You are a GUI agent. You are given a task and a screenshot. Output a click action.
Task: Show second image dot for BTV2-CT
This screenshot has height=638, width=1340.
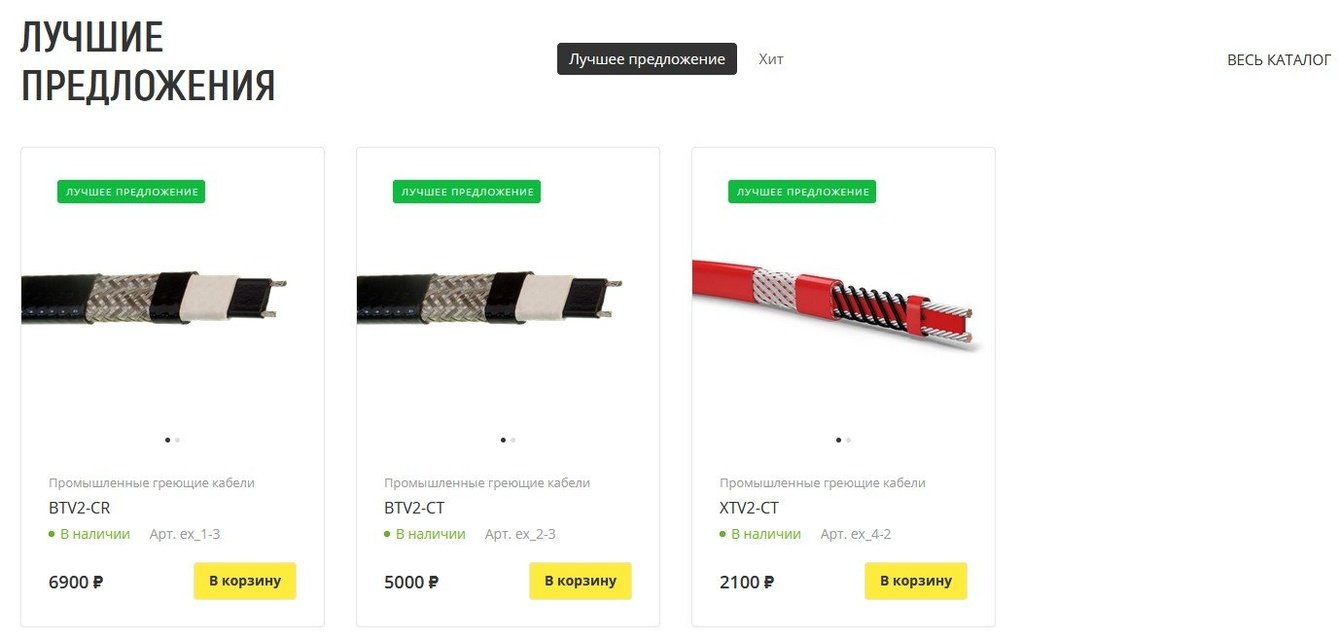[513, 440]
